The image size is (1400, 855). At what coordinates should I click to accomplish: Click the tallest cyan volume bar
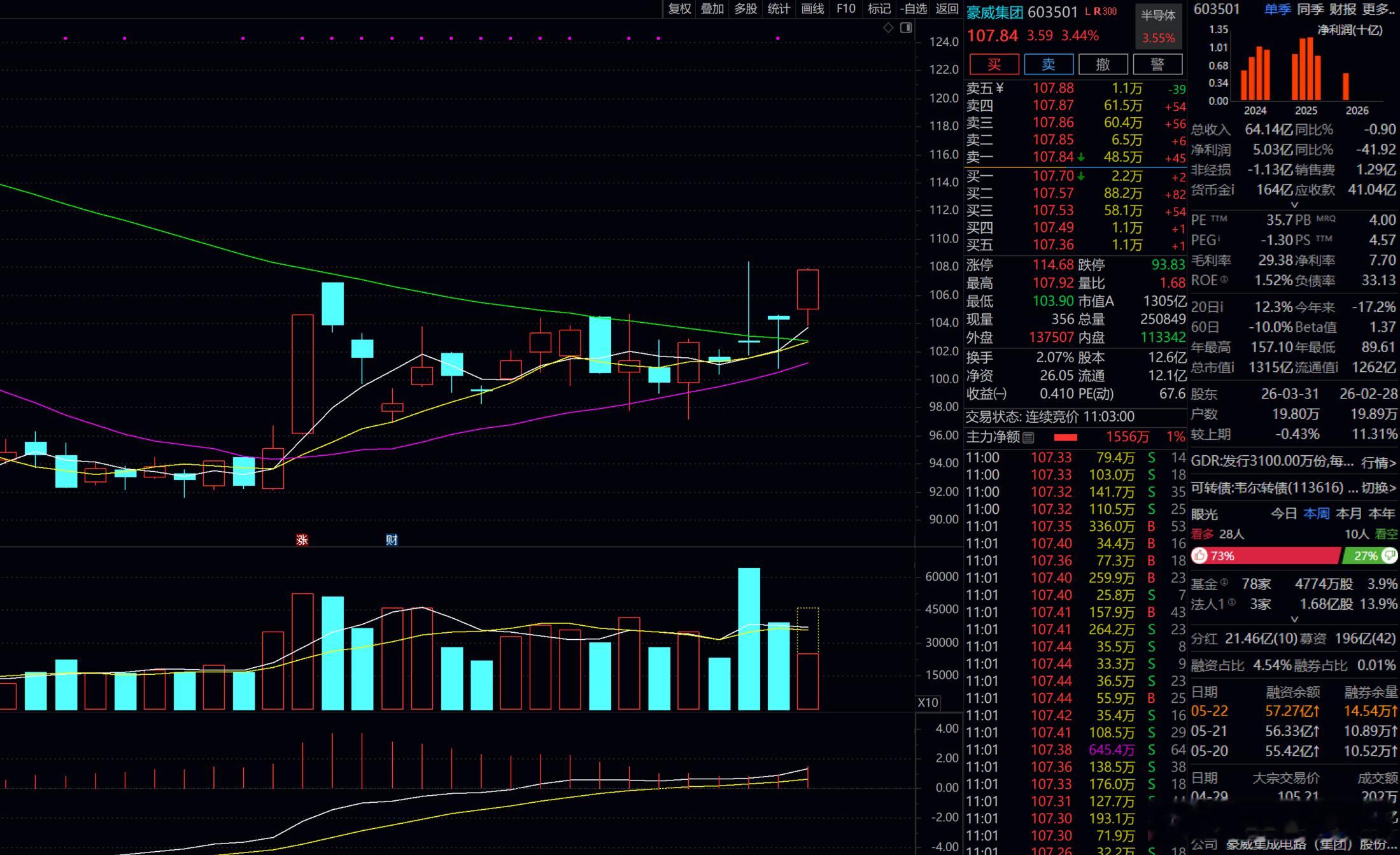[x=749, y=639]
